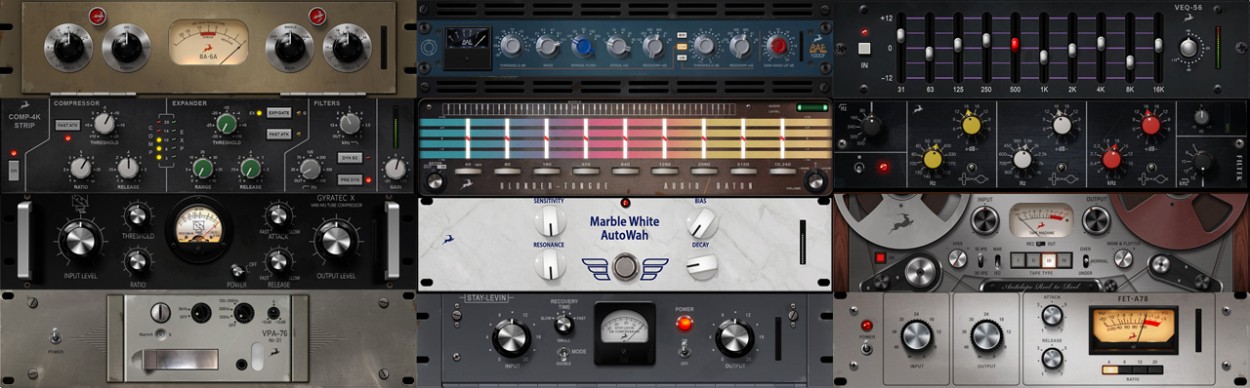Flip the Gyratec X Power switch
Image resolution: width=1250 pixels, height=388 pixels.
click(239, 270)
